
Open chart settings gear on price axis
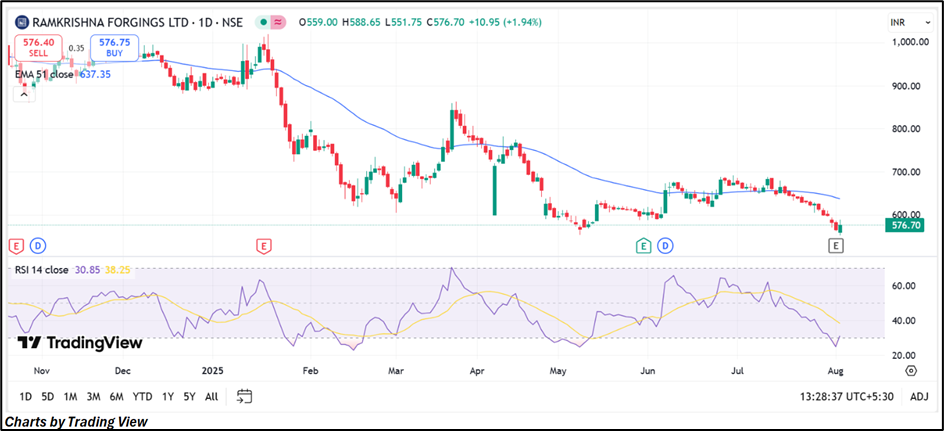point(911,370)
